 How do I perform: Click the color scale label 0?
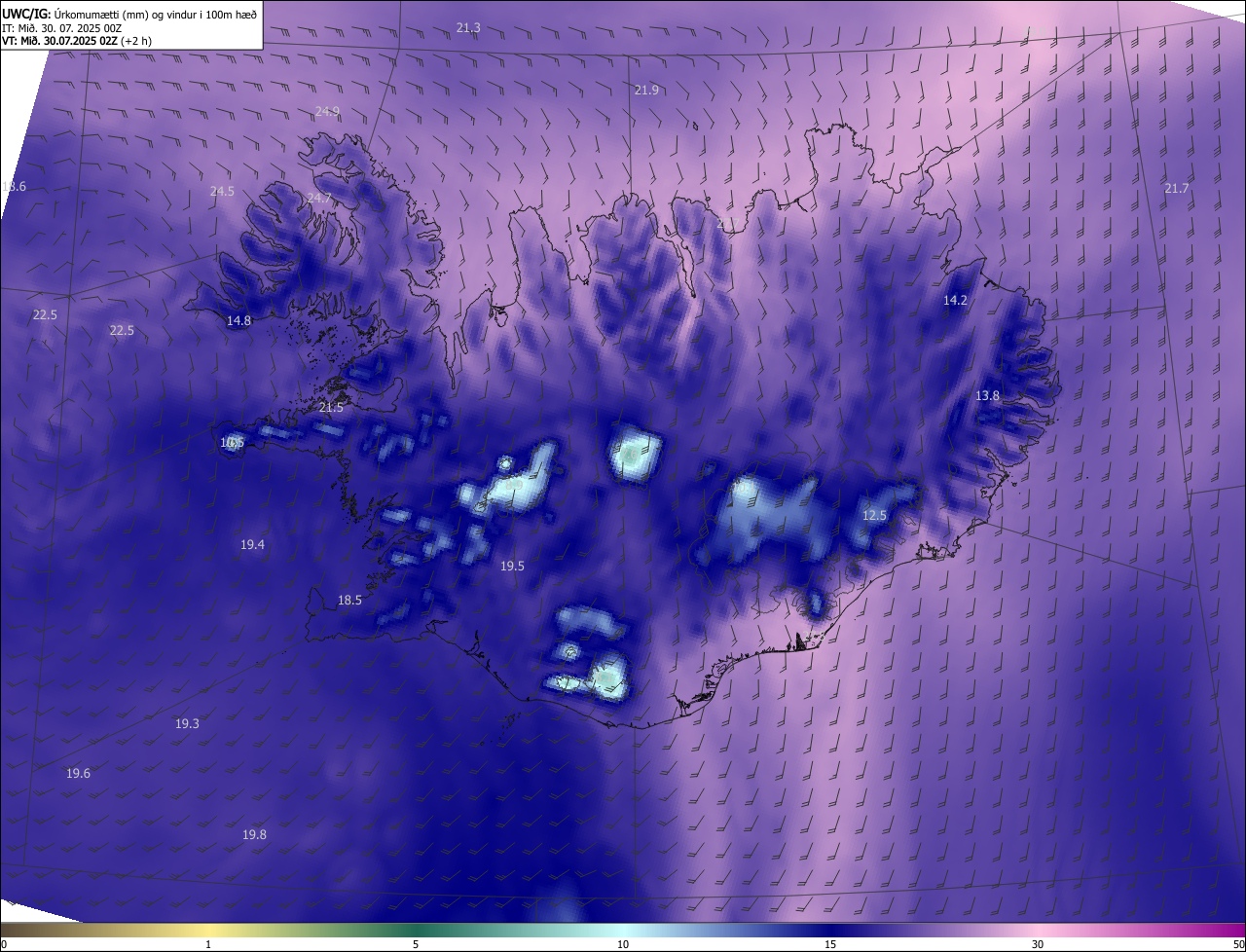pos(4,944)
